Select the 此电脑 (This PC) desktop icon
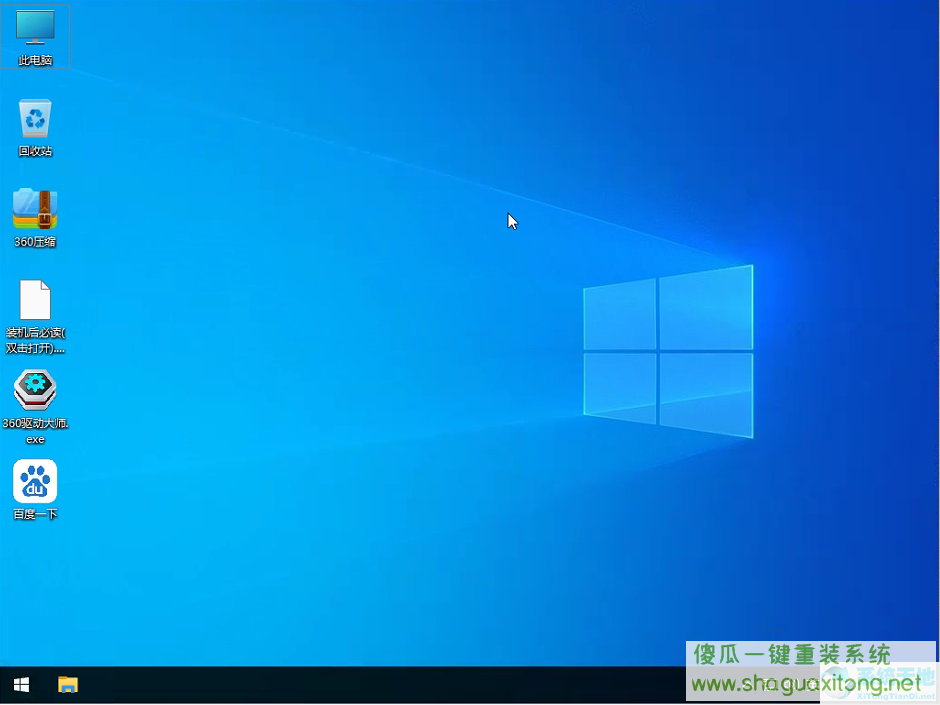This screenshot has width=940, height=705. pyautogui.click(x=35, y=37)
